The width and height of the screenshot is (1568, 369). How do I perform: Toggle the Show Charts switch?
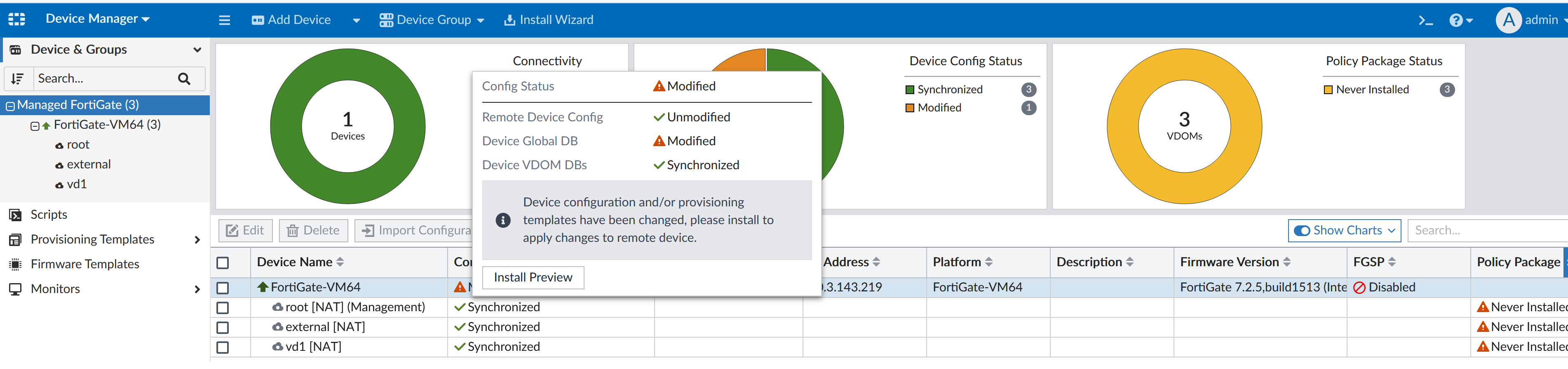click(1302, 231)
